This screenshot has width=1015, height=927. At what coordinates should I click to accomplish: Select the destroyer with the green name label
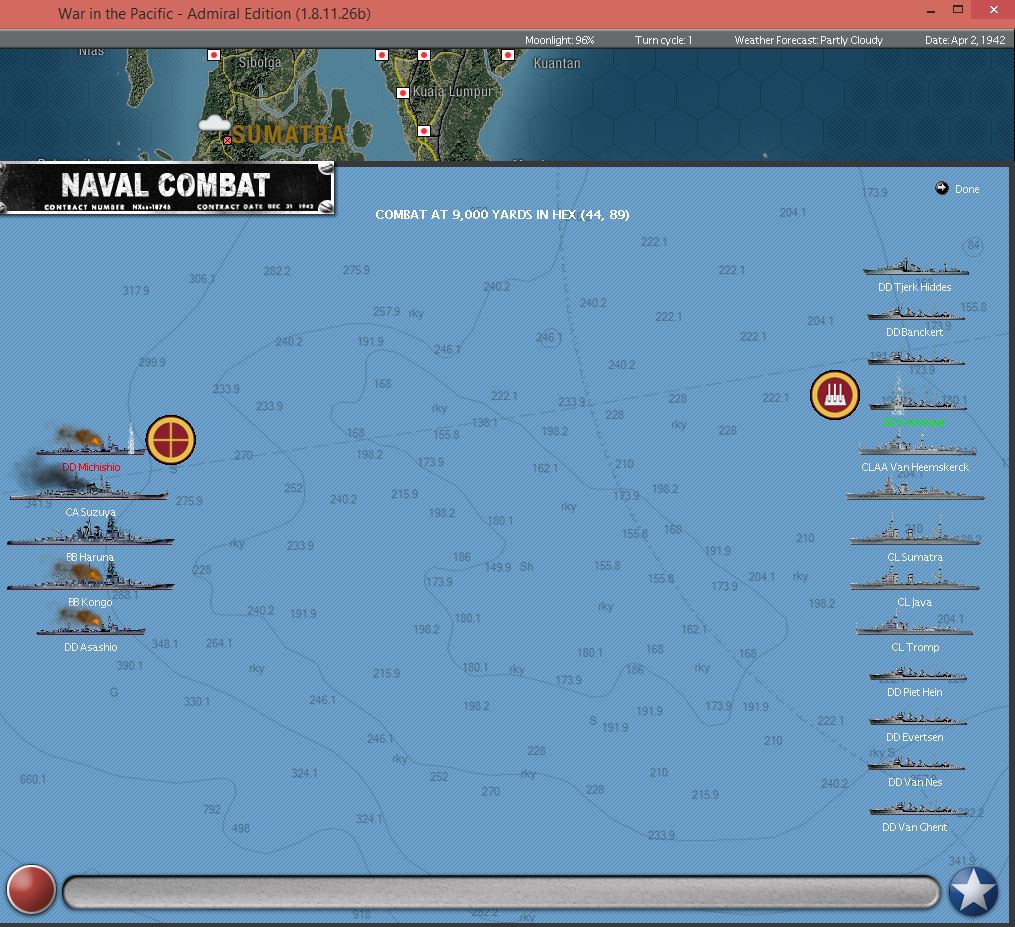(917, 401)
